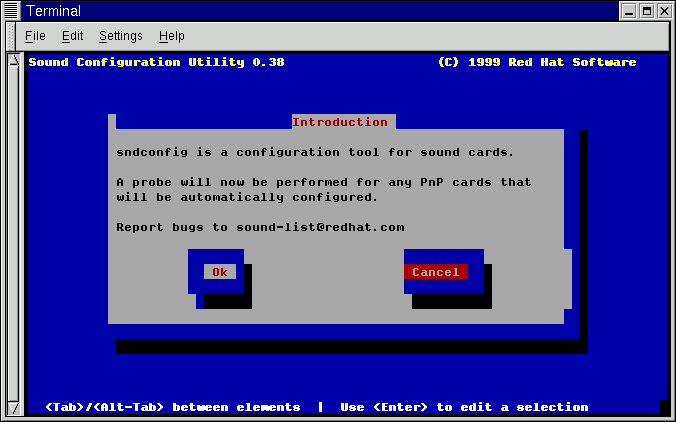
Task: Maximize the Terminal window
Action: (x=646, y=11)
